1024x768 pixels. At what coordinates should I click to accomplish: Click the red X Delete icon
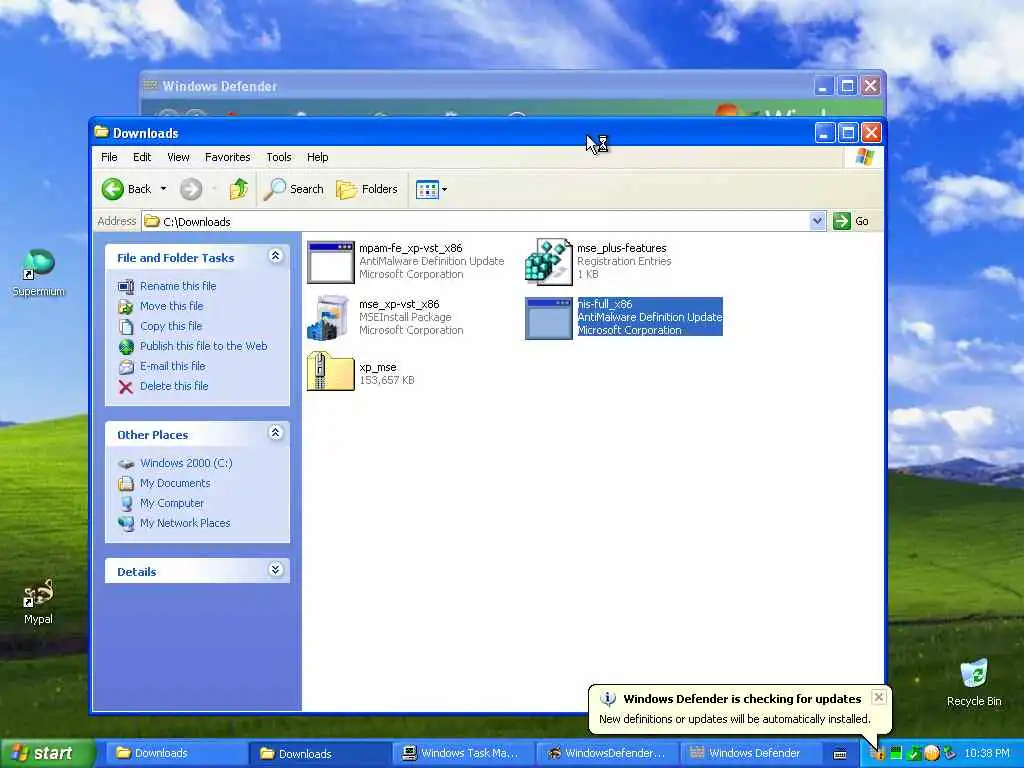pyautogui.click(x=126, y=387)
